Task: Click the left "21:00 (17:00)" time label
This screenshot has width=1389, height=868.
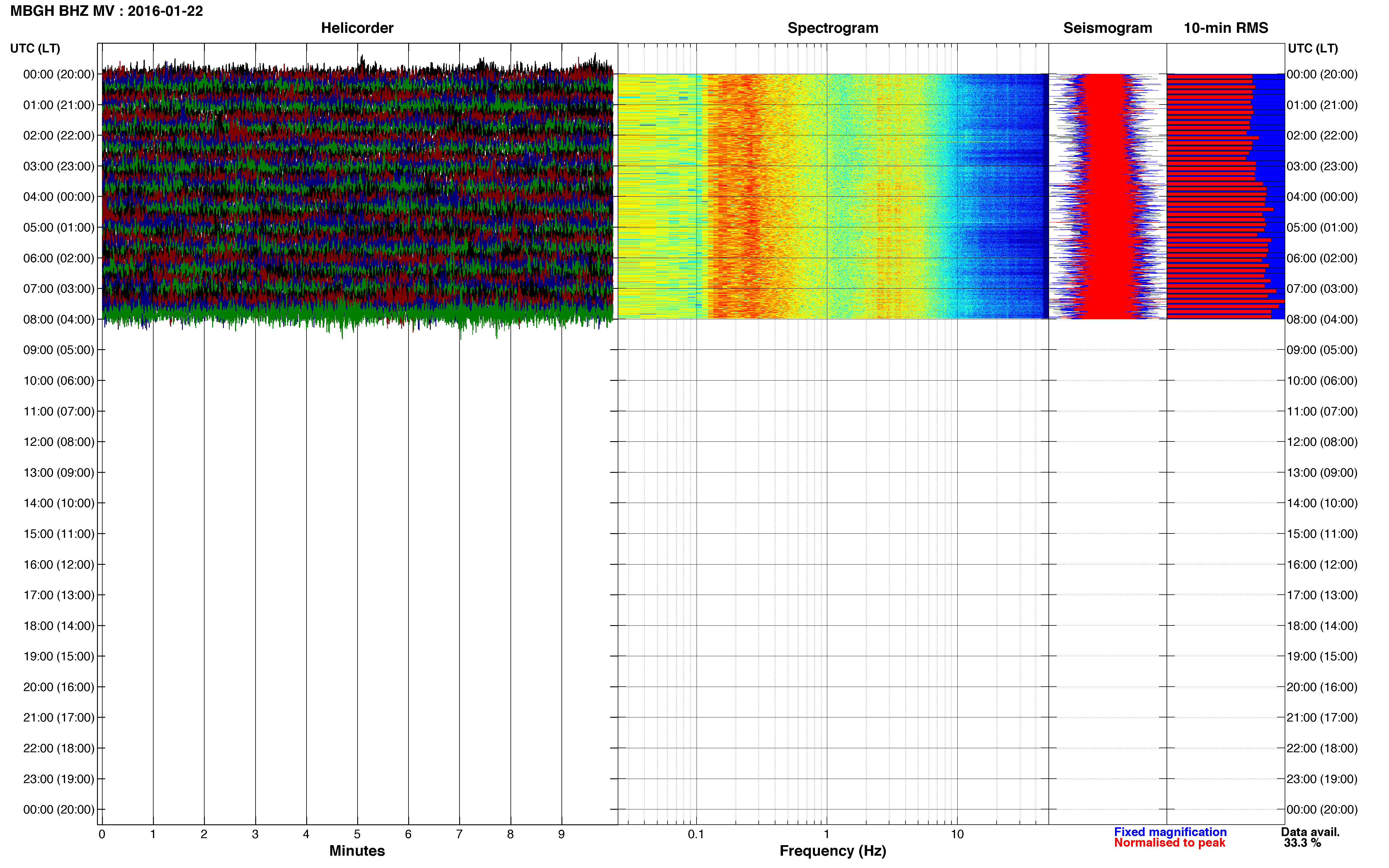Action: (x=59, y=717)
